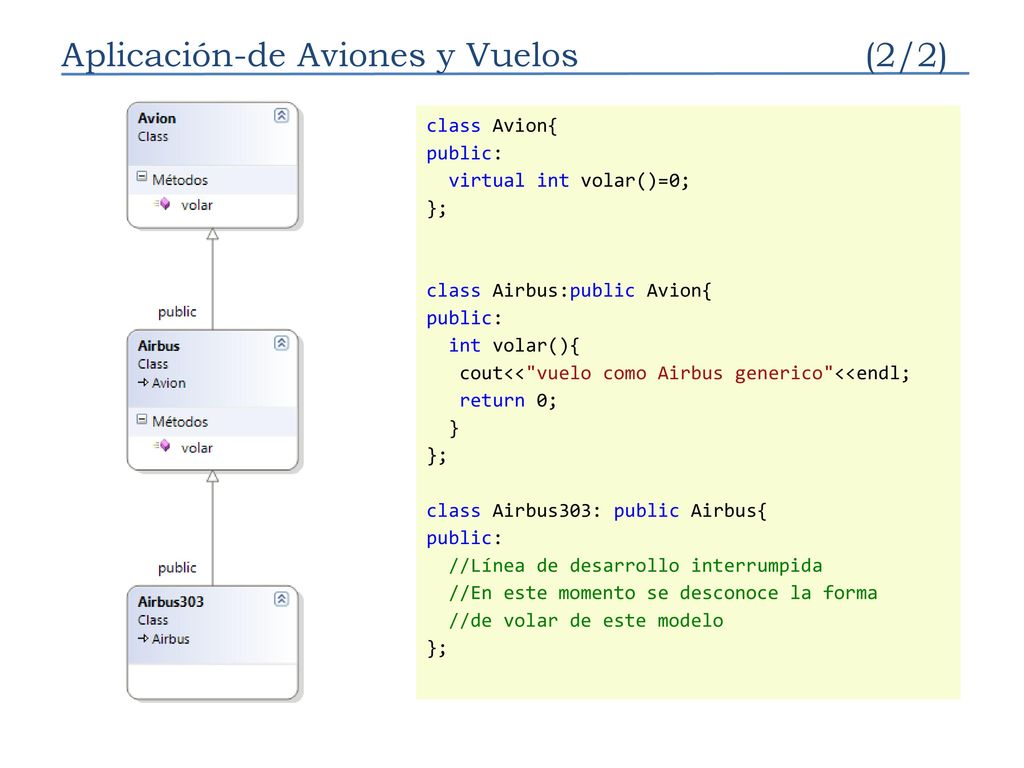Collapse the Airbus class box chevron
Screen dimensions: 1024x768
(281, 343)
